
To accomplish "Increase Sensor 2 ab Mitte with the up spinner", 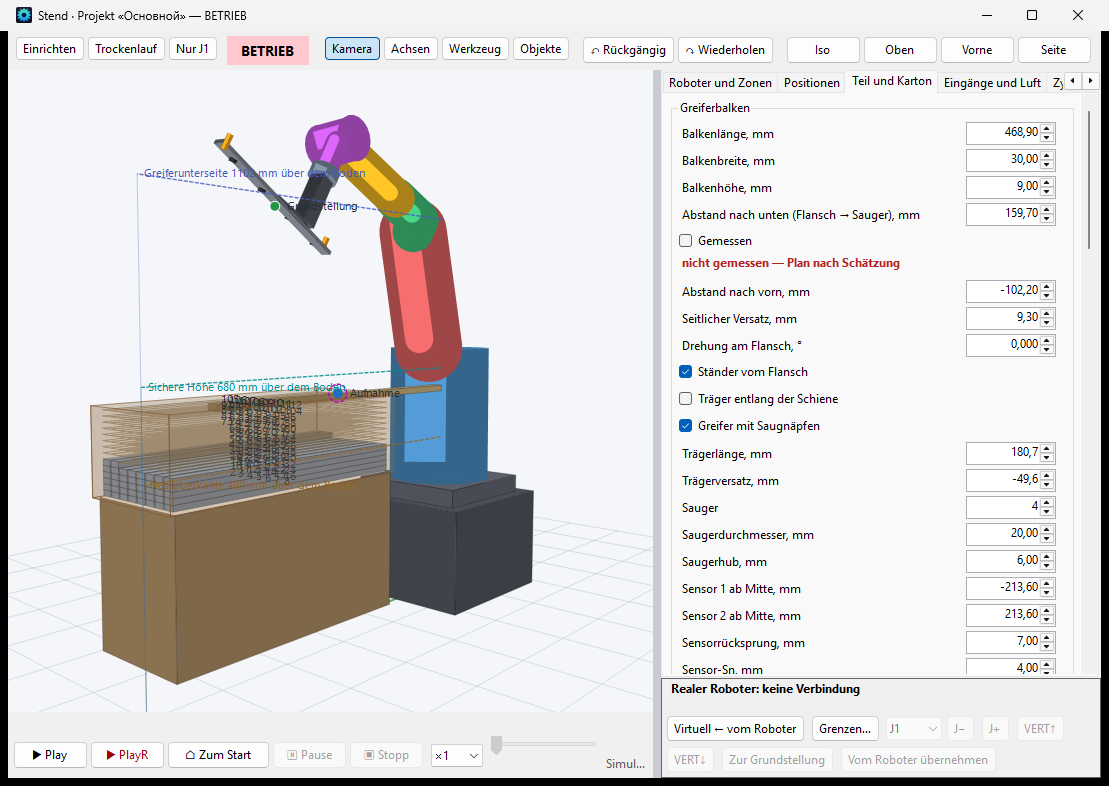I will coord(1047,609).
